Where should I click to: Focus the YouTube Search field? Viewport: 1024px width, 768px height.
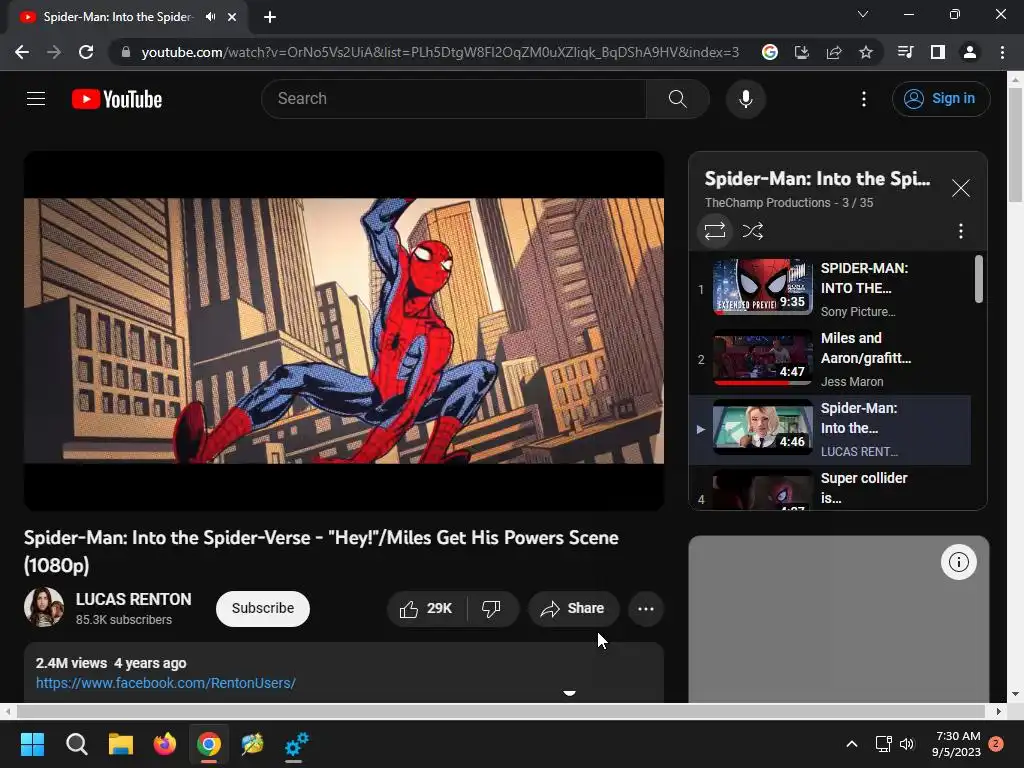454,99
